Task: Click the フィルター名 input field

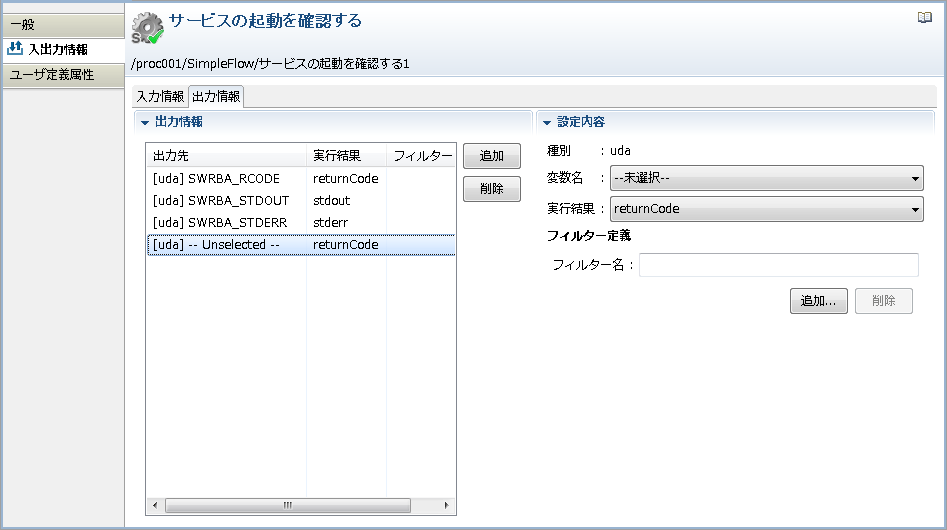Action: [778, 265]
